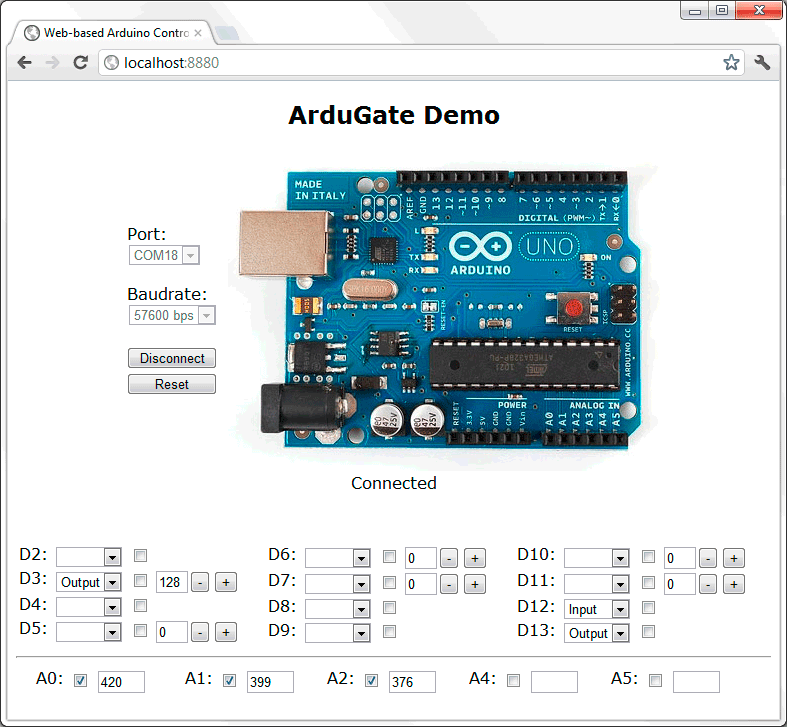787x727 pixels.
Task: Toggle the D2 checkbox
Action: (x=141, y=555)
